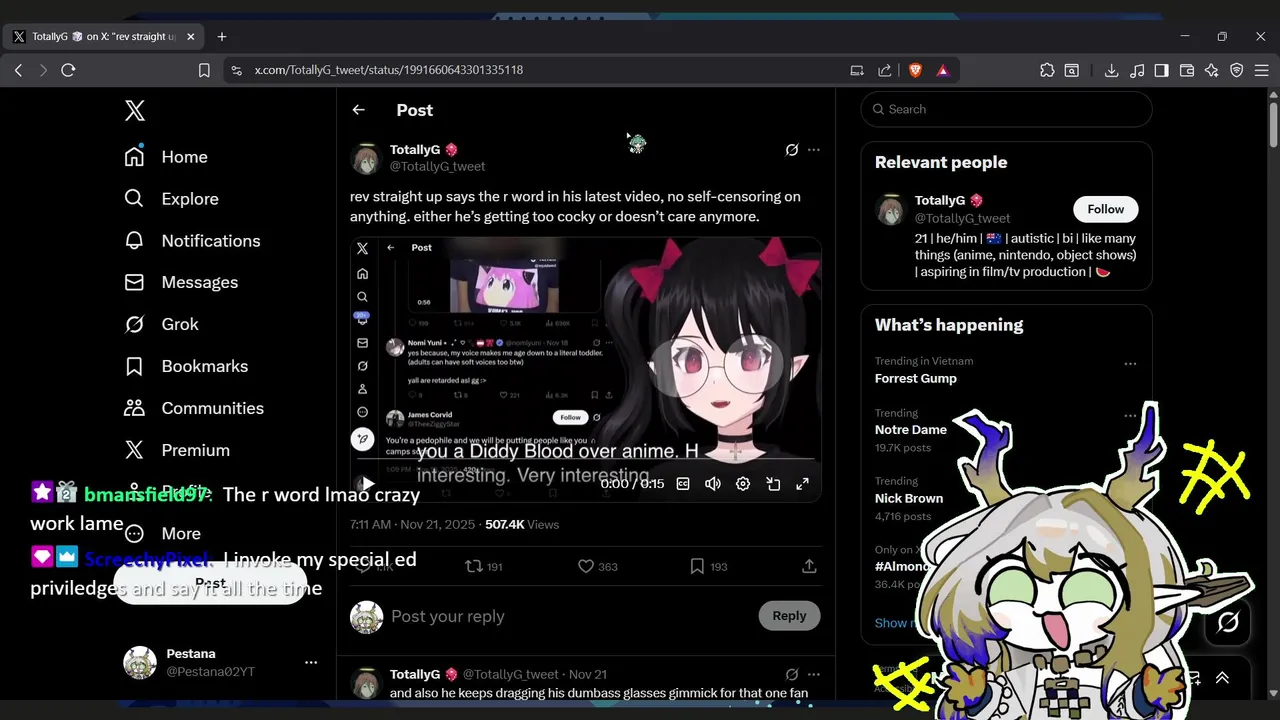Open options for Notre Dame trend
The height and width of the screenshot is (720, 1280).
pyautogui.click(x=1130, y=415)
